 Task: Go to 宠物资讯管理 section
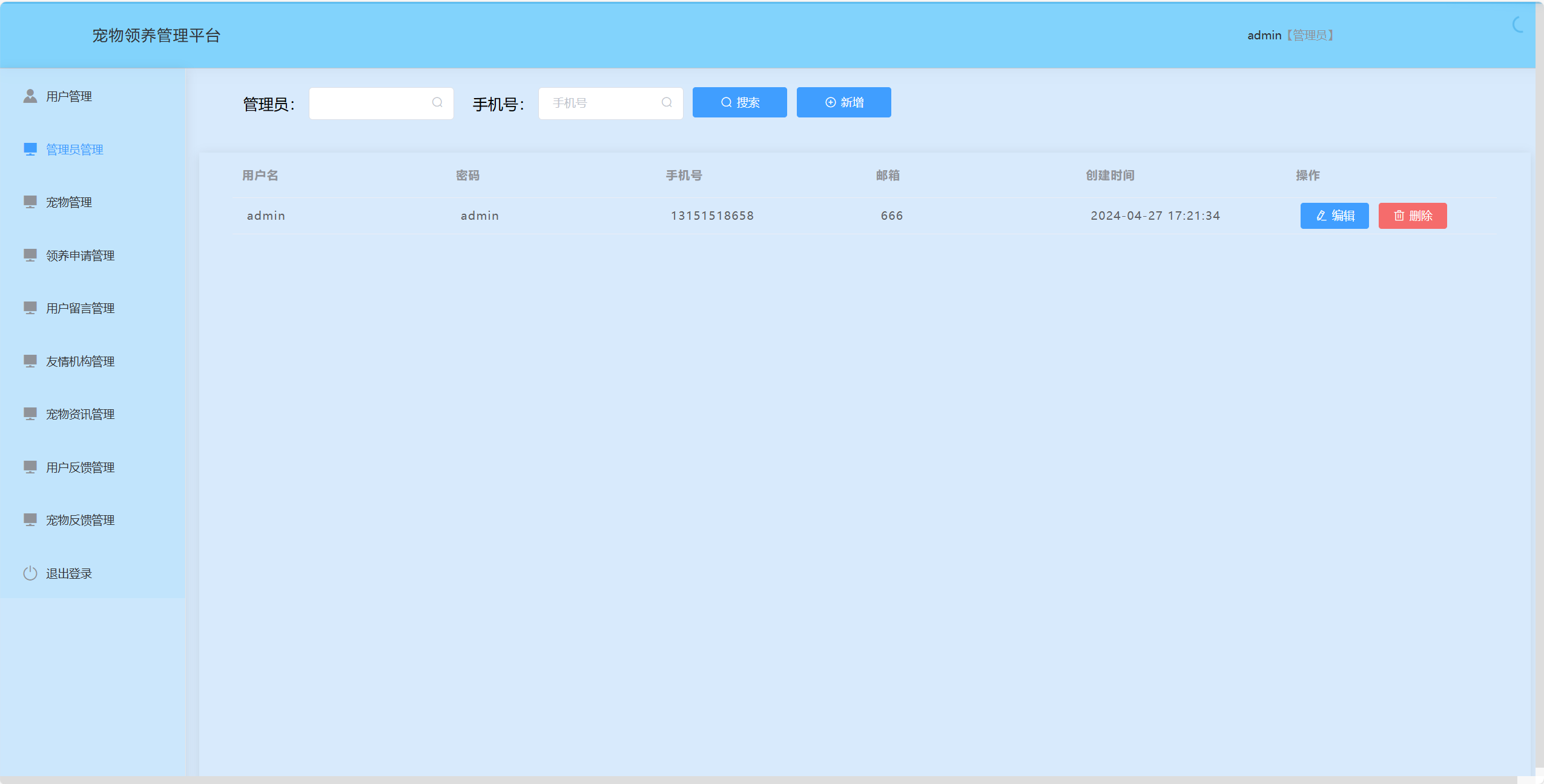[80, 414]
